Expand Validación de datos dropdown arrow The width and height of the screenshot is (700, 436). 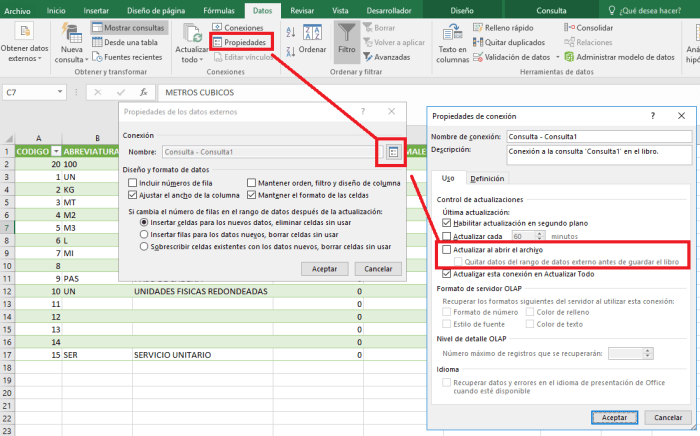558,57
